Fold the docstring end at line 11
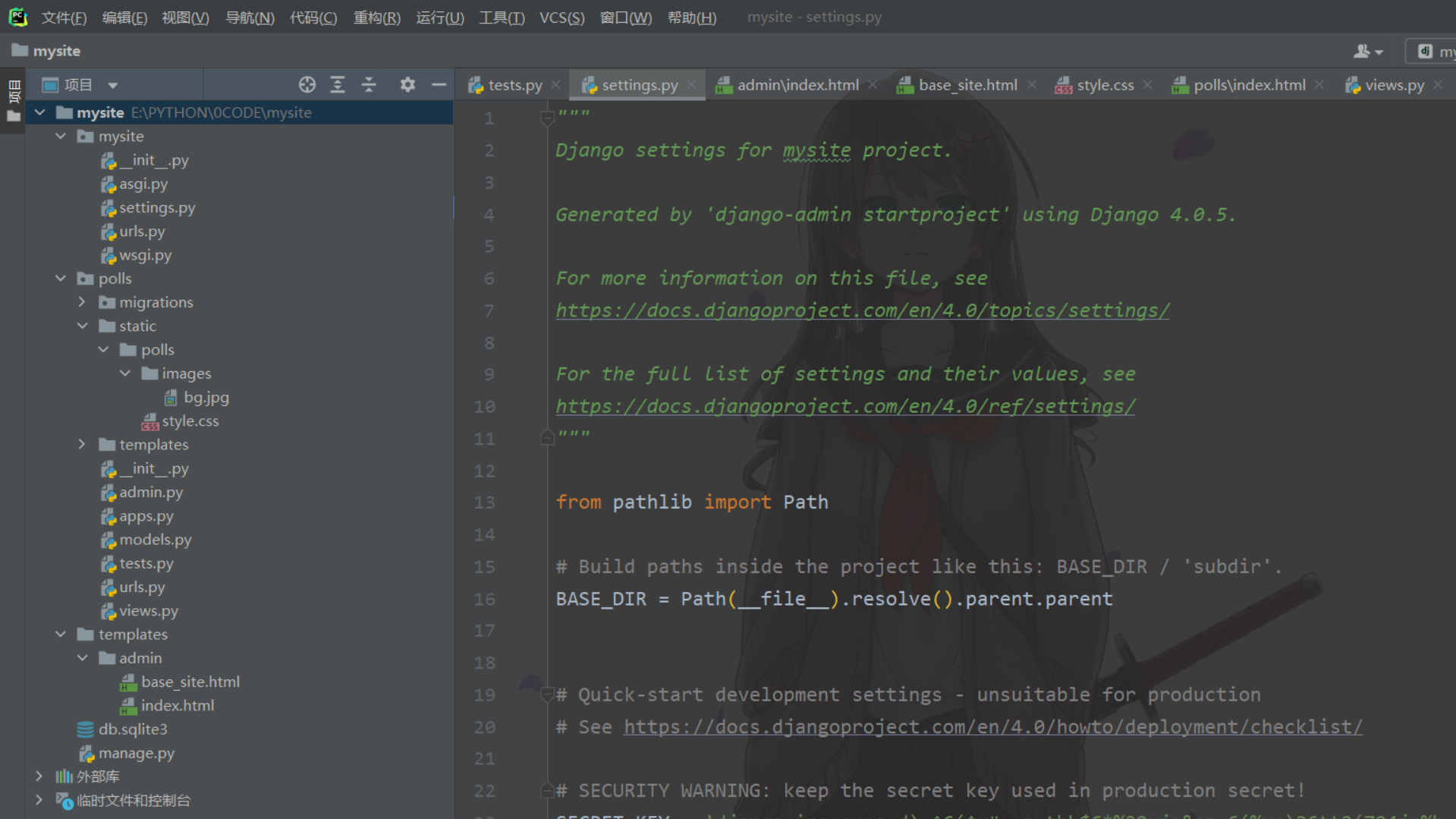The image size is (1456, 819). [x=546, y=438]
